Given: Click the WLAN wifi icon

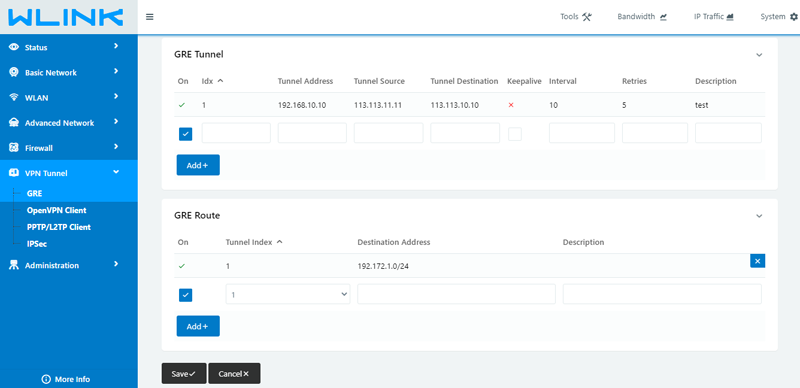Looking at the screenshot, I should (14, 98).
